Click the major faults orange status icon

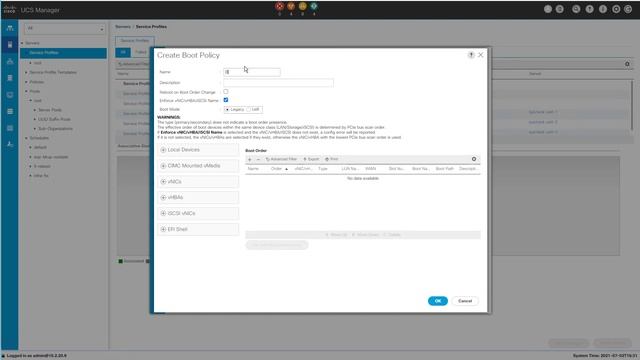click(291, 6)
